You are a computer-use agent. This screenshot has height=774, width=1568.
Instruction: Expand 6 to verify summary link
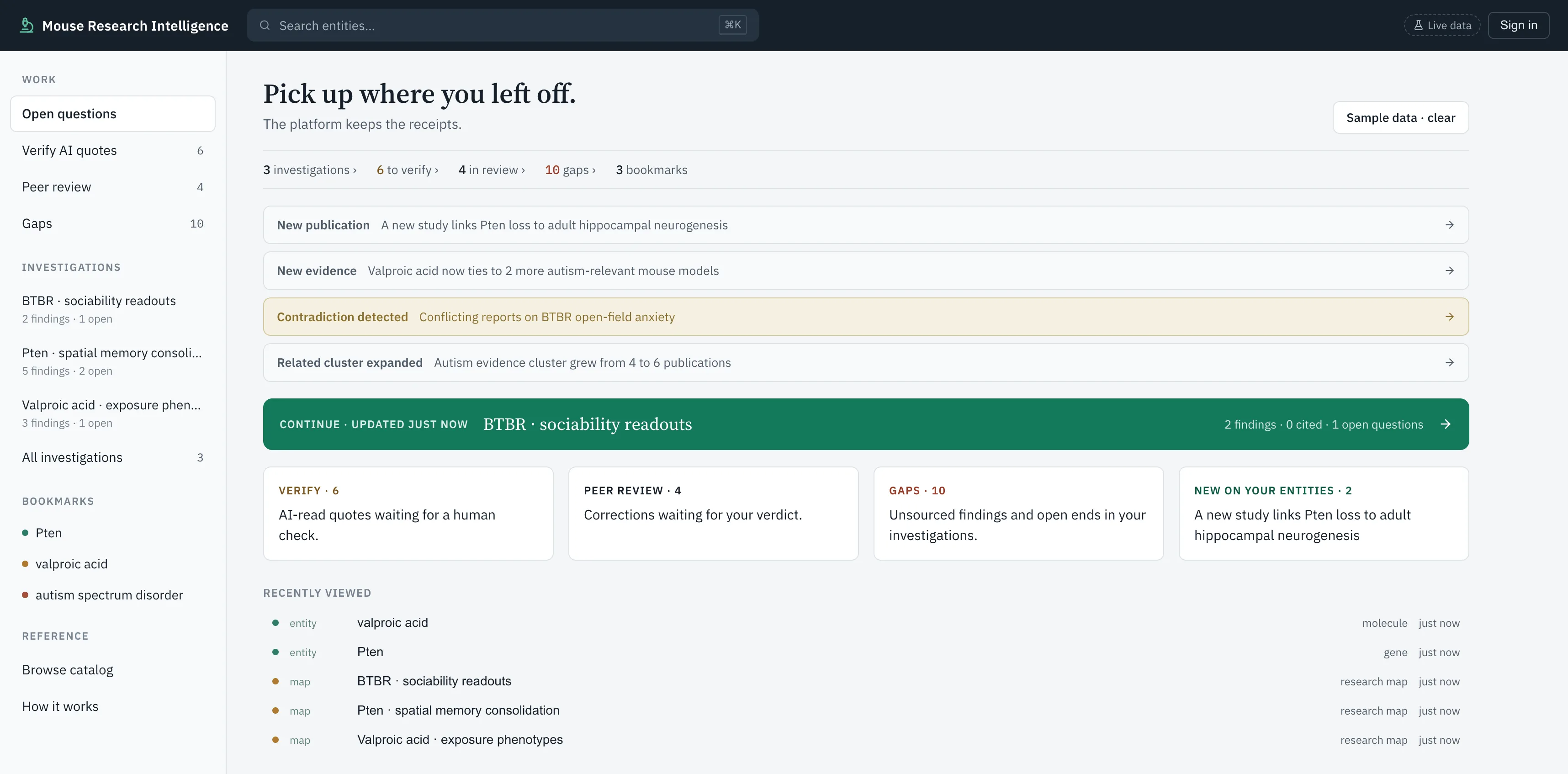407,170
